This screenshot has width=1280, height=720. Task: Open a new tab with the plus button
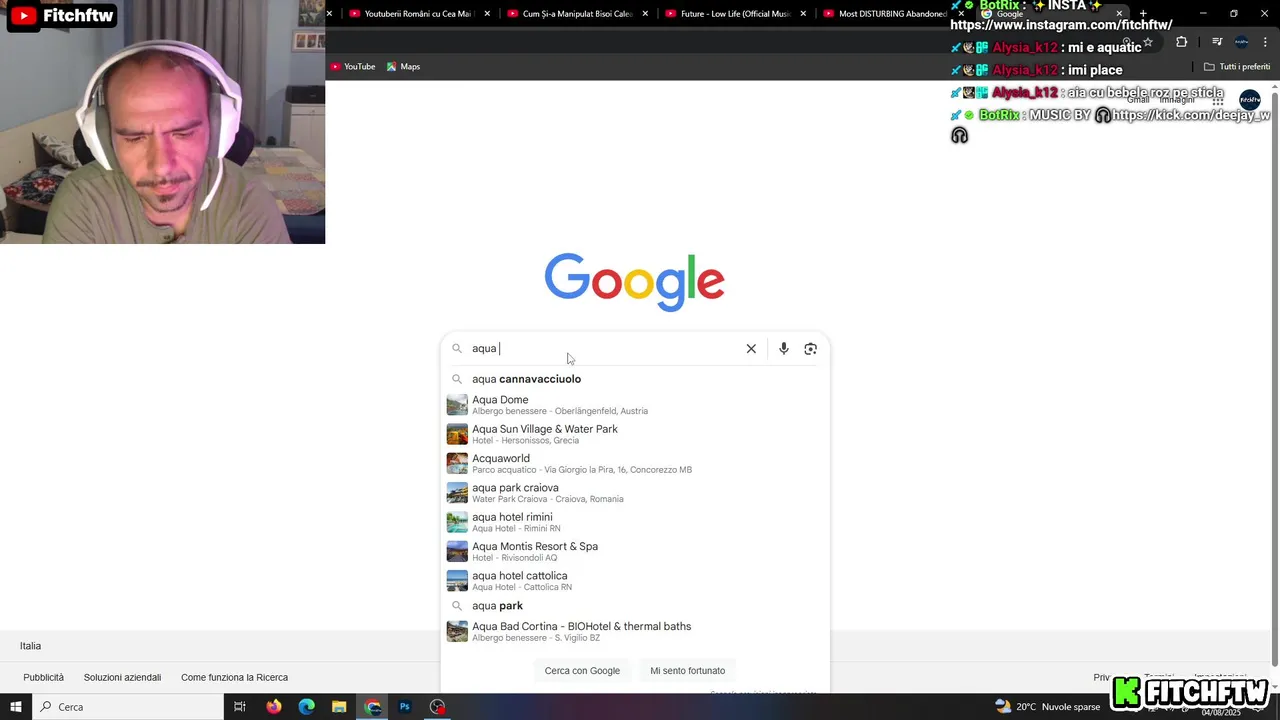(1143, 14)
